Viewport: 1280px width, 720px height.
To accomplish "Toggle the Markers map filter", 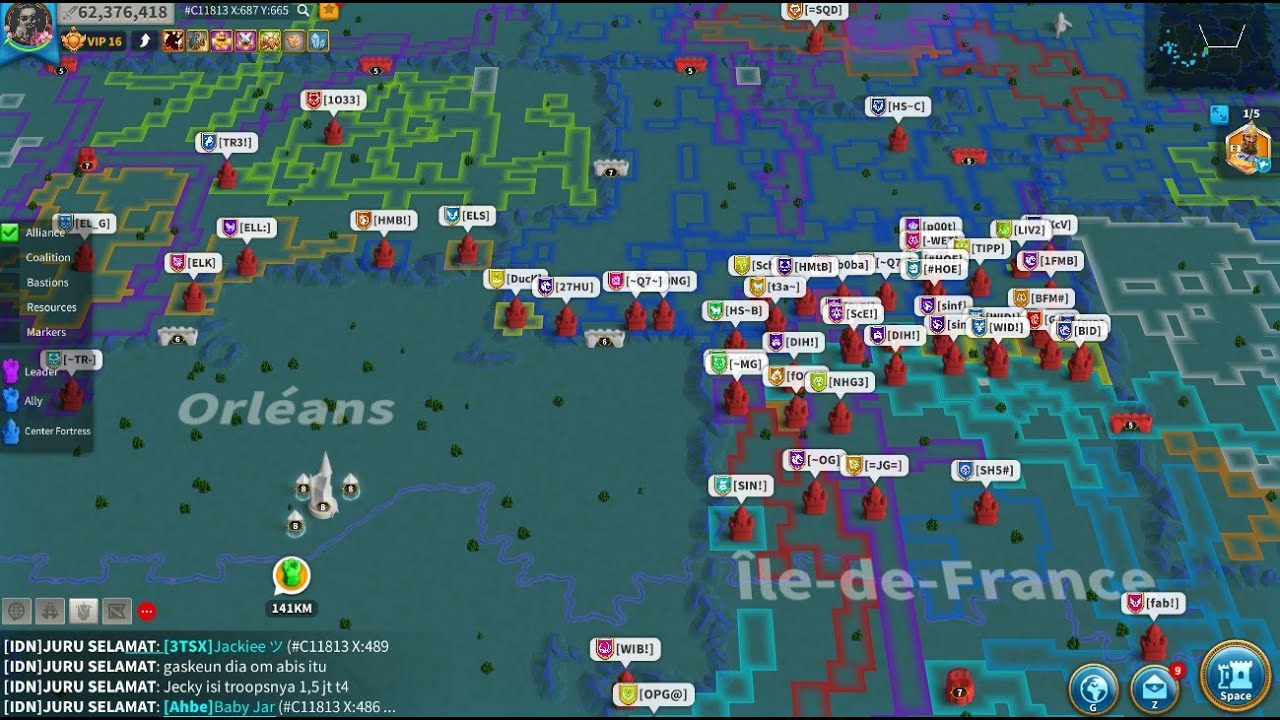I will (46, 332).
